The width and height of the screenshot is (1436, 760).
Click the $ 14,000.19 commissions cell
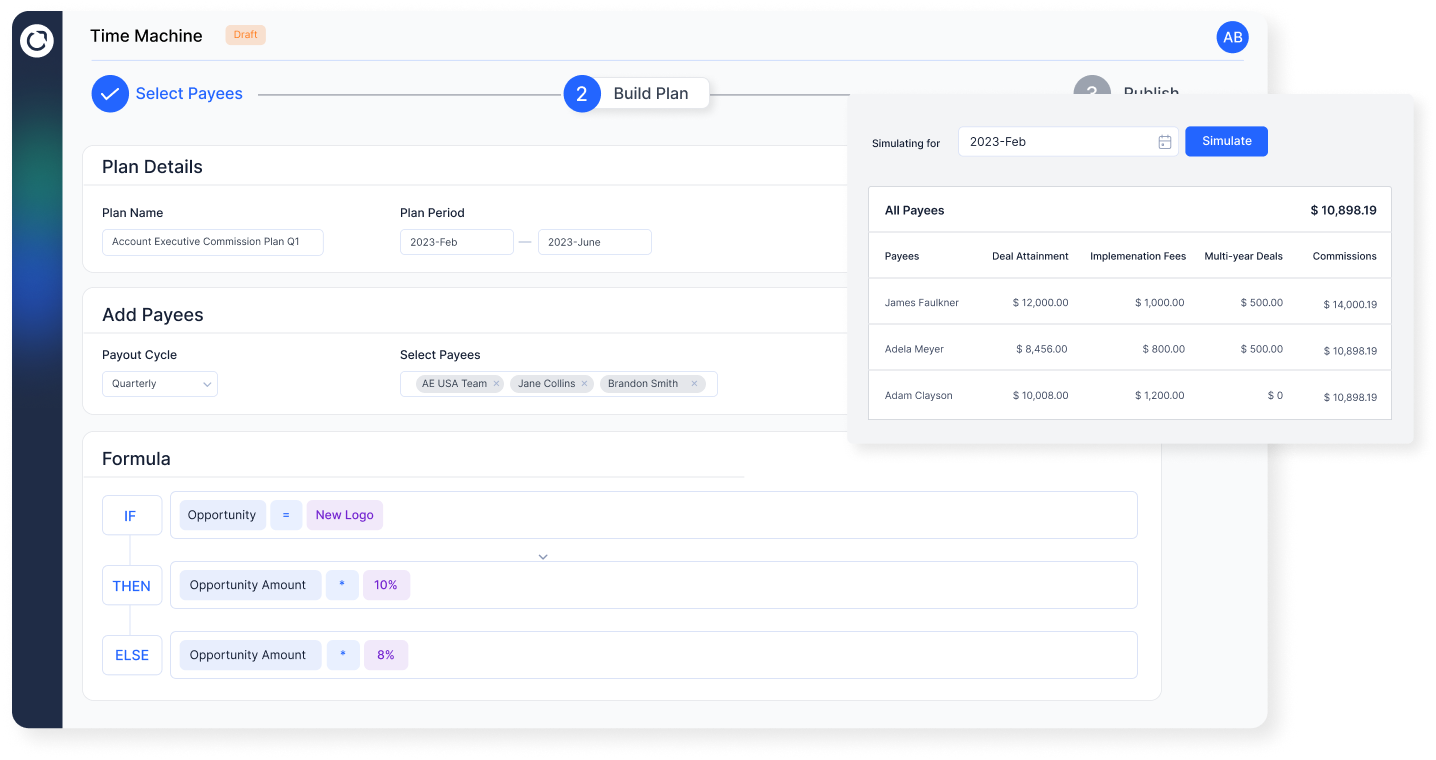[1350, 305]
